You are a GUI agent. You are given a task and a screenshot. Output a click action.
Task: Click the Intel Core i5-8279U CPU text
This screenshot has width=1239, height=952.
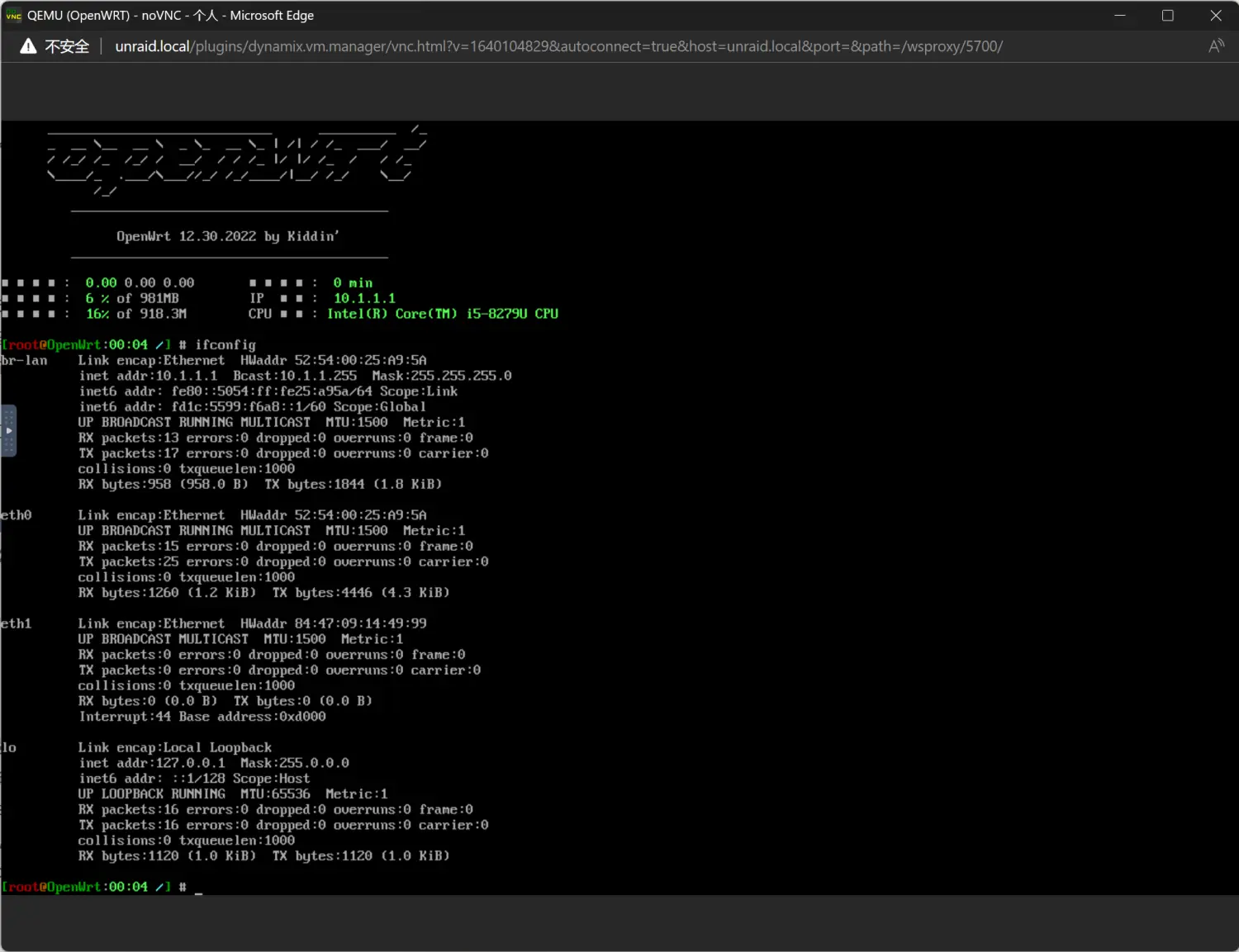pos(443,314)
